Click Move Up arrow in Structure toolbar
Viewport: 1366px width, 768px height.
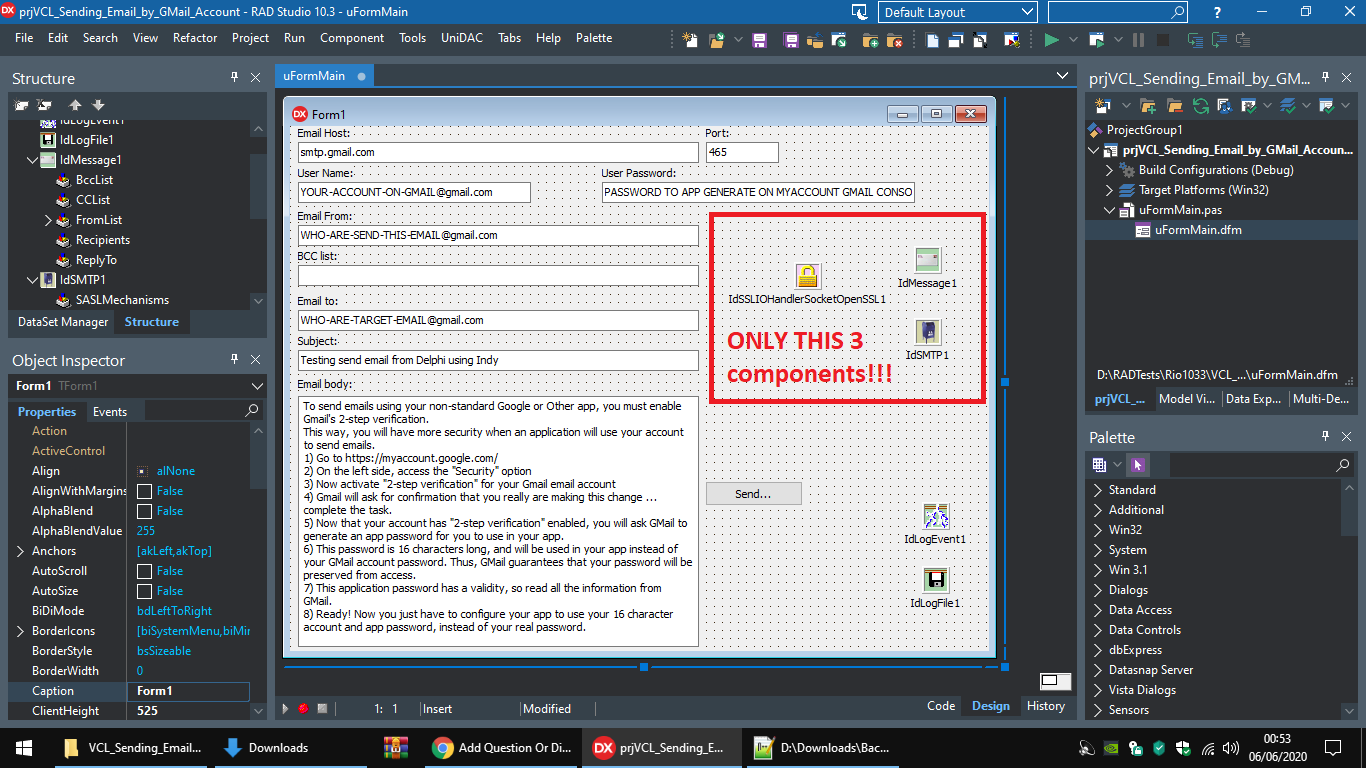click(75, 105)
